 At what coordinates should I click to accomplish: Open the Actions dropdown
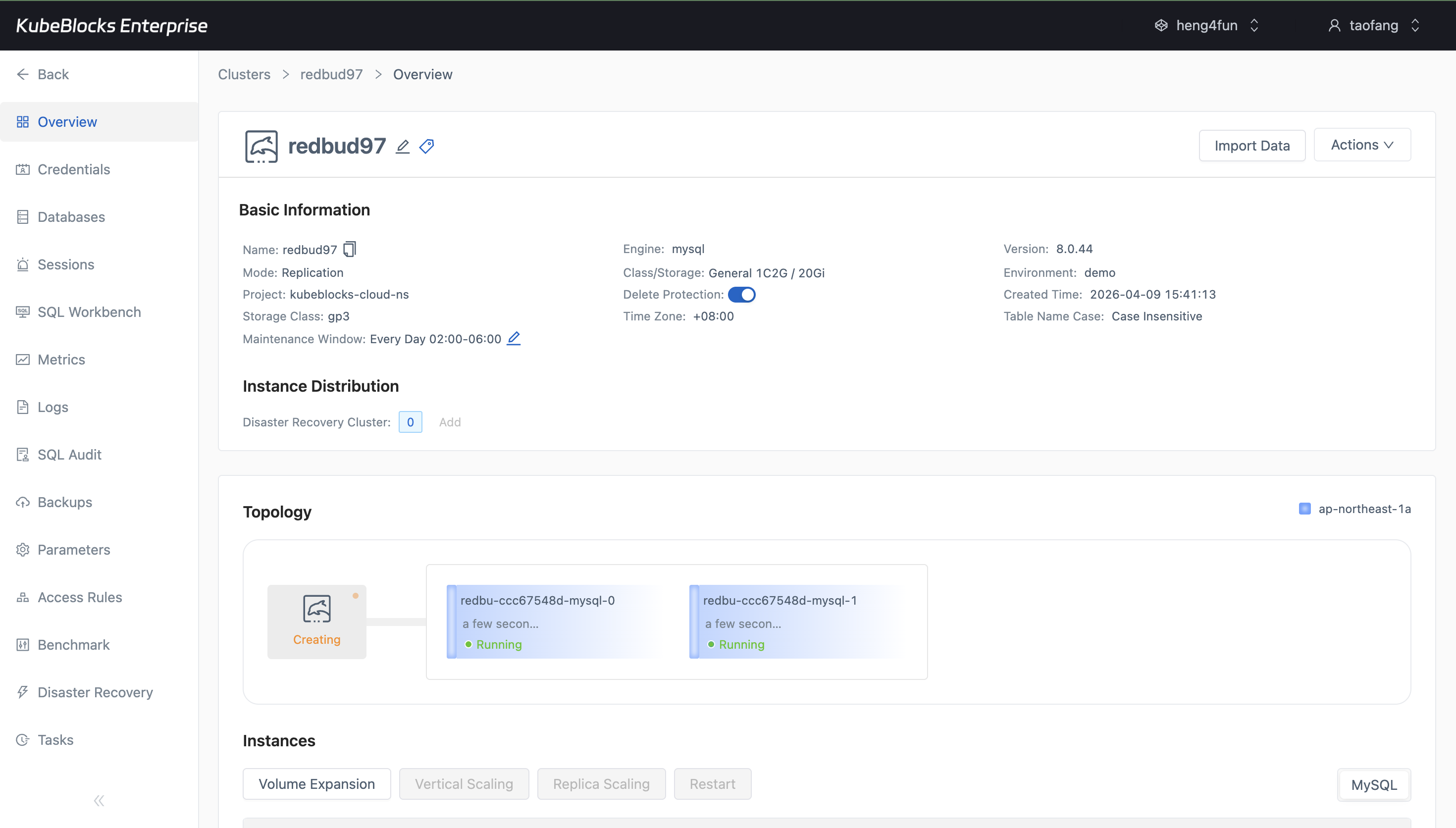(x=1362, y=145)
